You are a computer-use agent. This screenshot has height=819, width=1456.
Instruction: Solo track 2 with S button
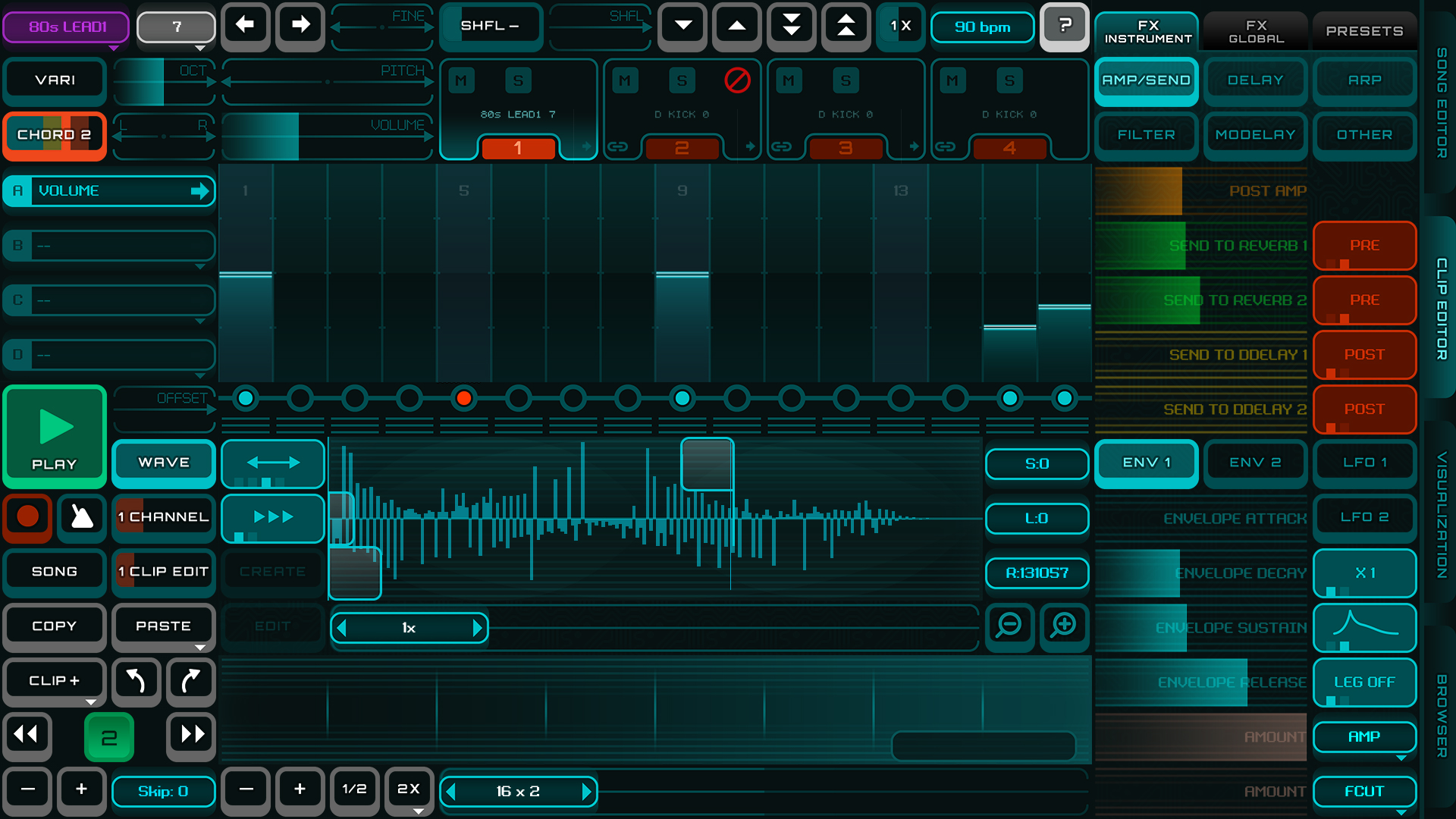pos(682,80)
